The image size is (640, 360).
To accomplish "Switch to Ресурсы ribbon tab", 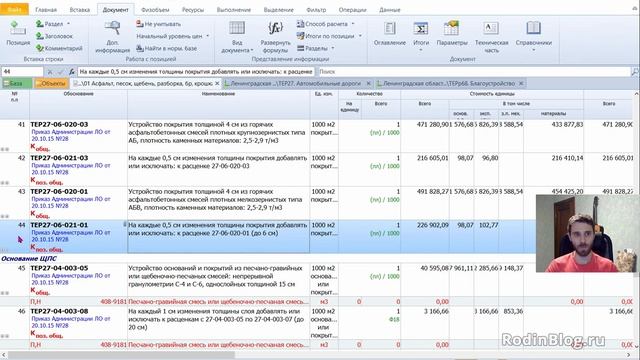I will tap(193, 9).
